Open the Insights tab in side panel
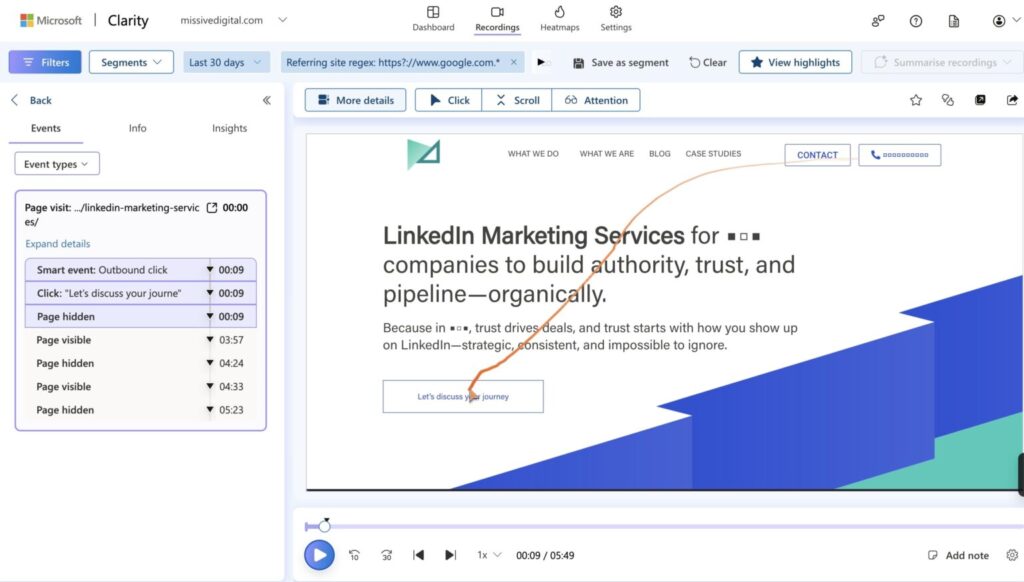 229,128
